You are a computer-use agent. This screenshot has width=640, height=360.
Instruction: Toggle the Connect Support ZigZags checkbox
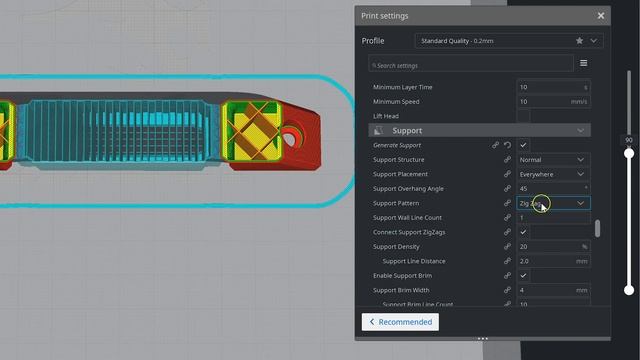coord(524,232)
